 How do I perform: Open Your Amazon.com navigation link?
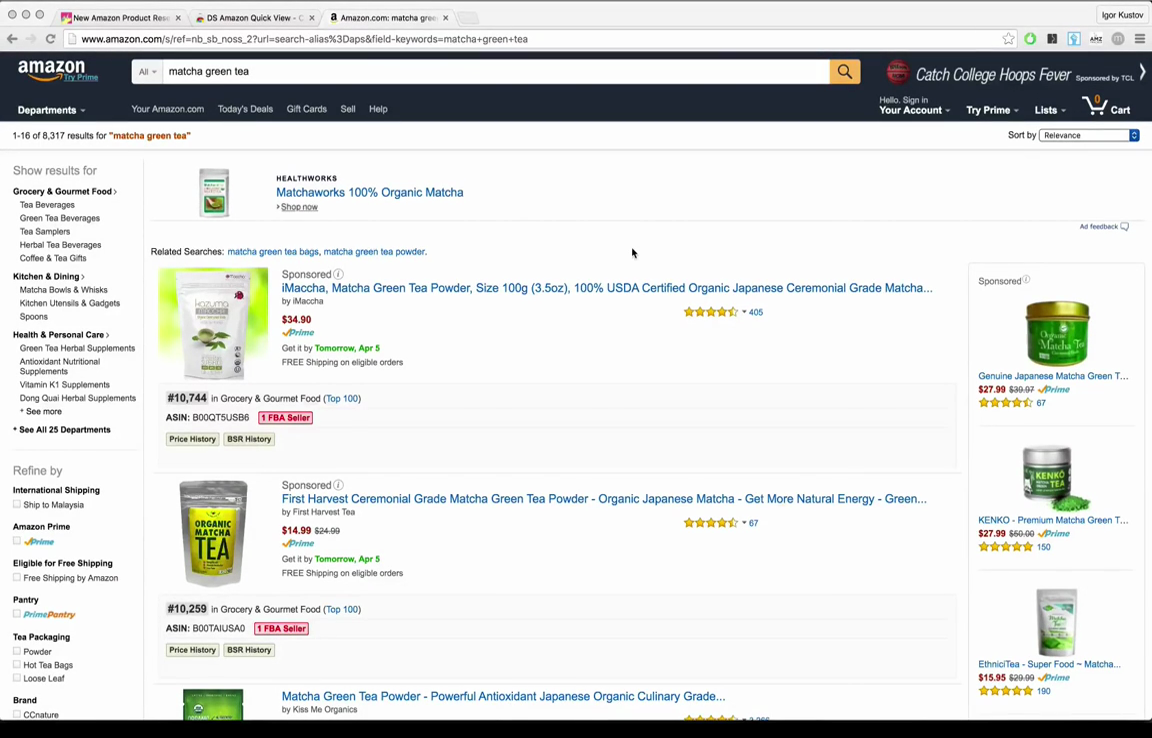click(x=168, y=109)
